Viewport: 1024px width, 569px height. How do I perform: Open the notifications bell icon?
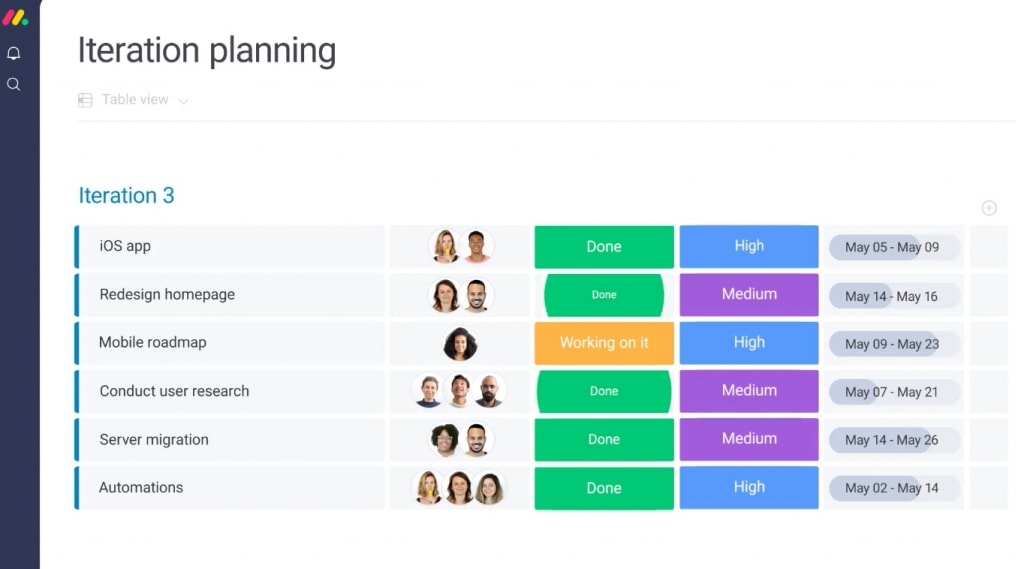click(14, 53)
